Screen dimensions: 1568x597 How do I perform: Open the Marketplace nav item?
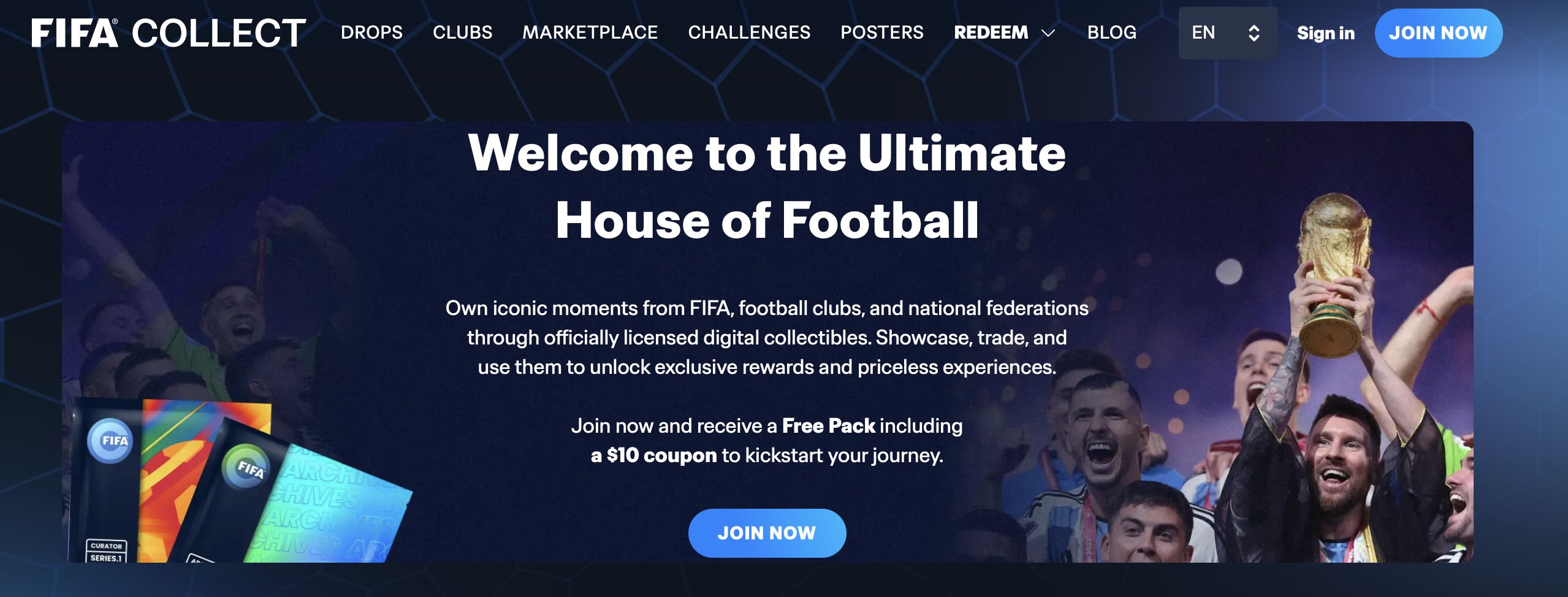[x=590, y=32]
